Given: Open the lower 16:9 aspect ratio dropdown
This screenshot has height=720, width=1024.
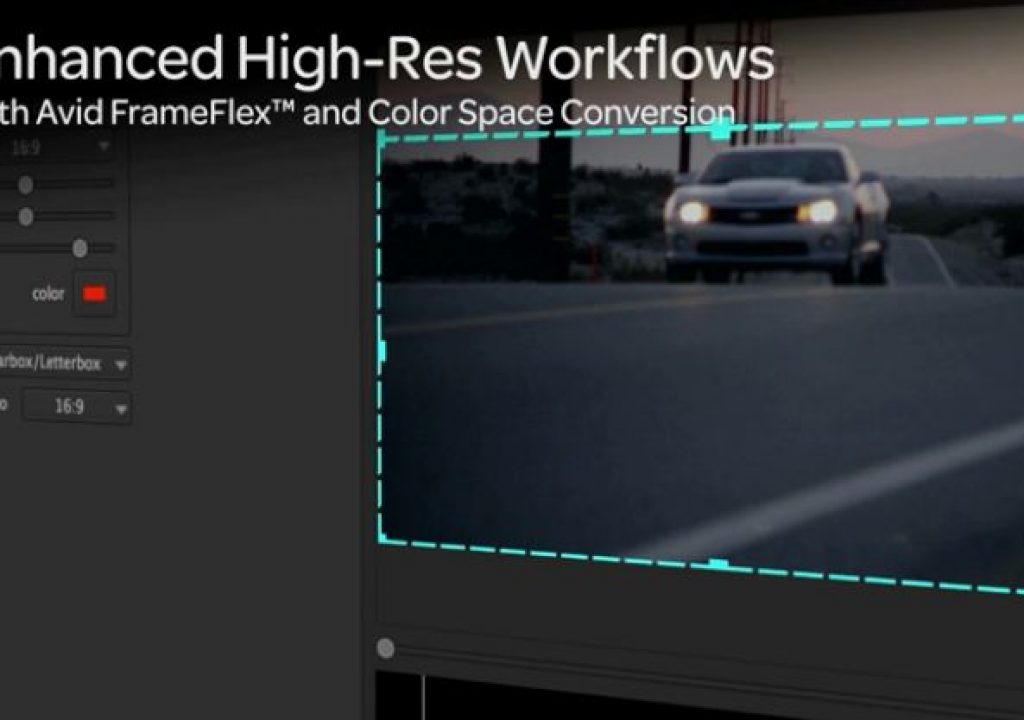Looking at the screenshot, I should pos(77,407).
